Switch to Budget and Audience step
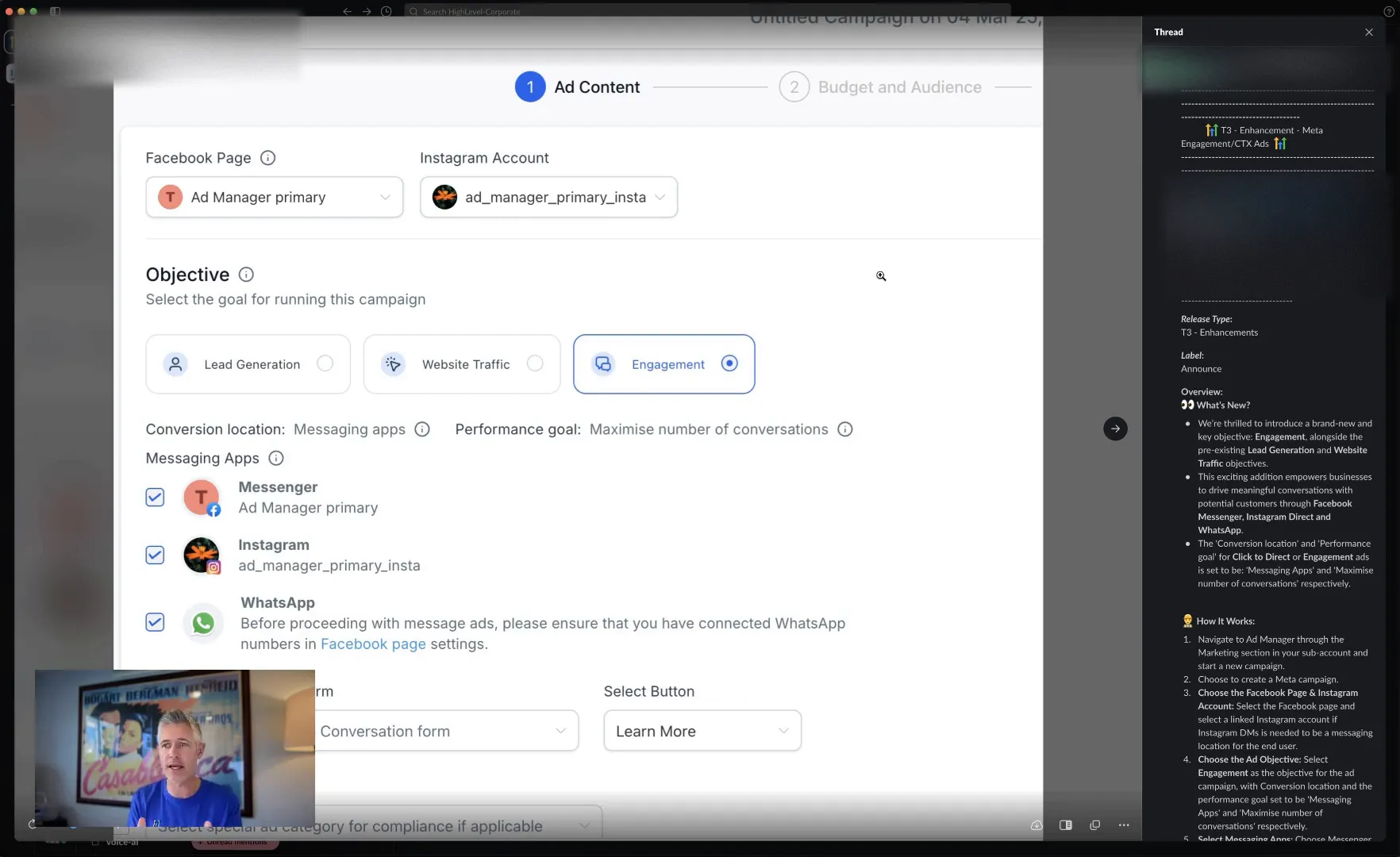The image size is (1400, 857). click(900, 87)
